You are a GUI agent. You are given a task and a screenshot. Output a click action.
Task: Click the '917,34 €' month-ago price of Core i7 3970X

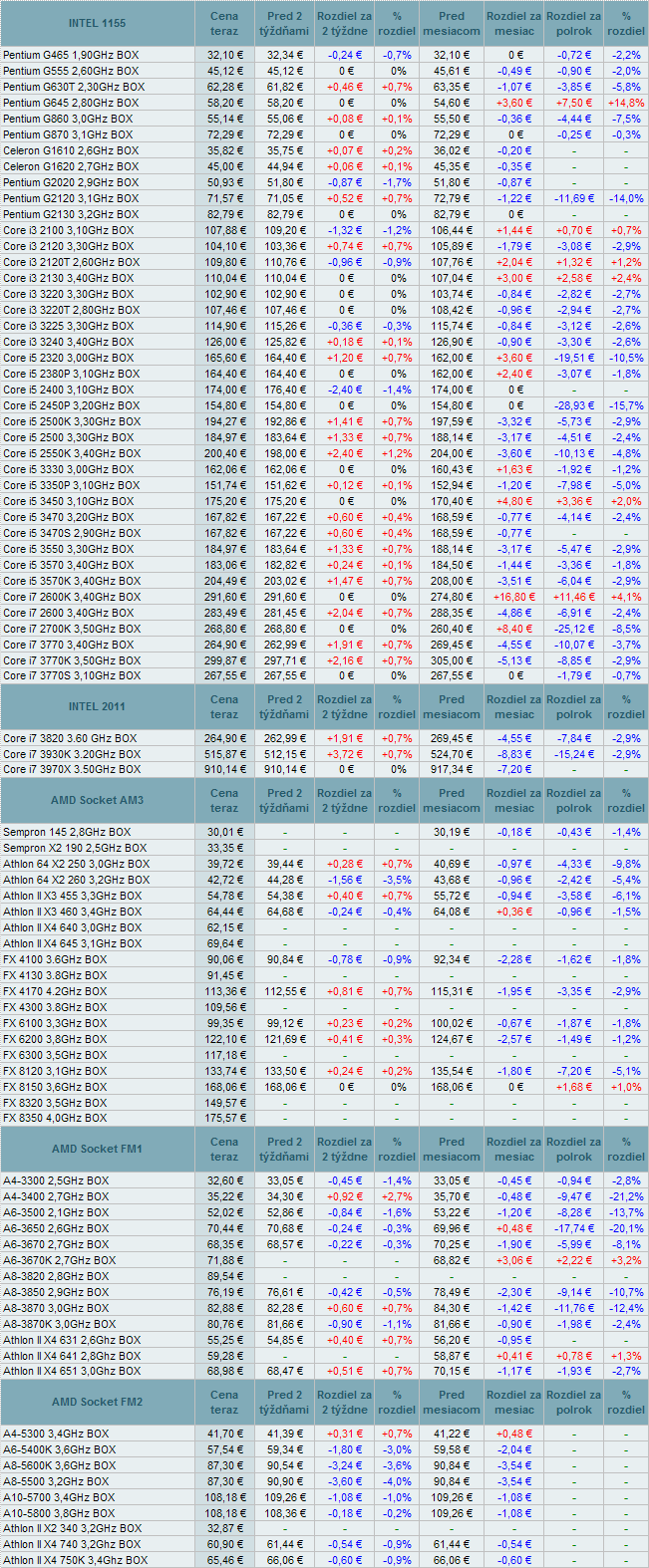pos(452,769)
